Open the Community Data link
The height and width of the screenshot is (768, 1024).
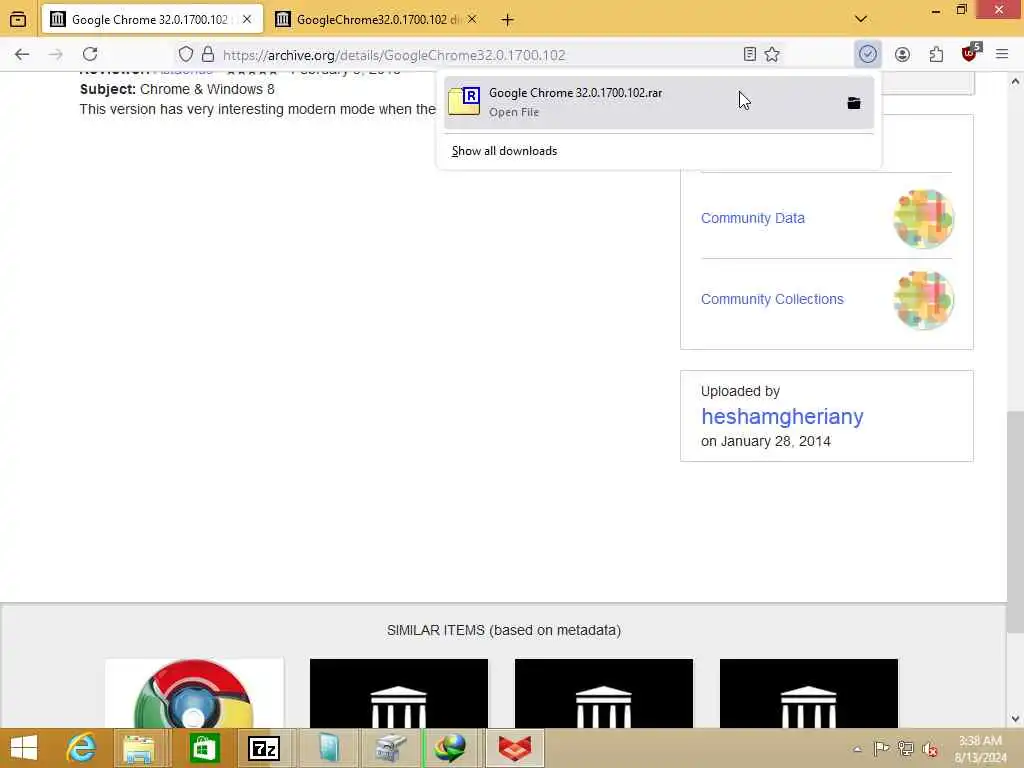pos(752,218)
